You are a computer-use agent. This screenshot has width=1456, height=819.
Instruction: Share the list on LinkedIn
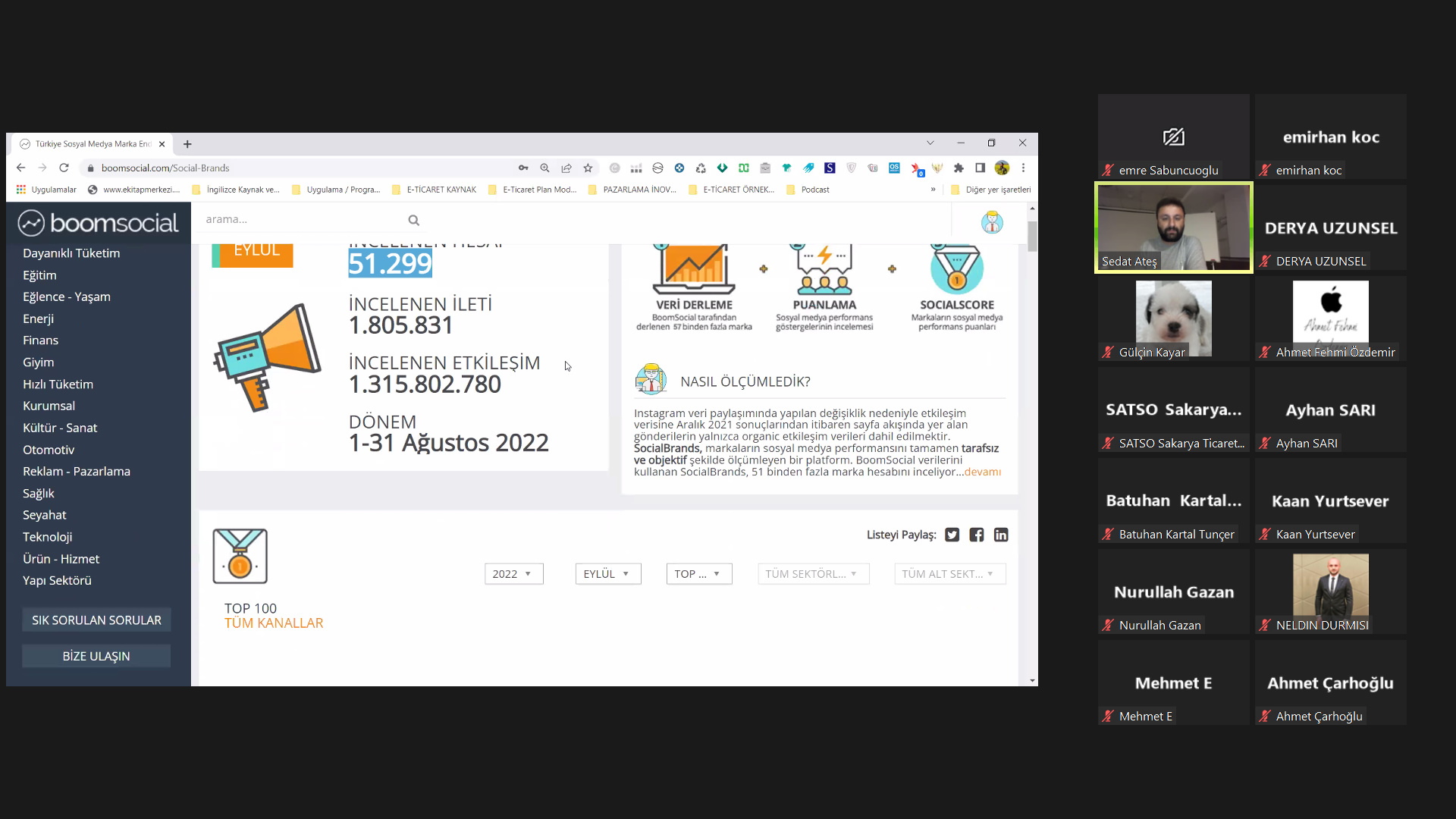click(x=1001, y=535)
